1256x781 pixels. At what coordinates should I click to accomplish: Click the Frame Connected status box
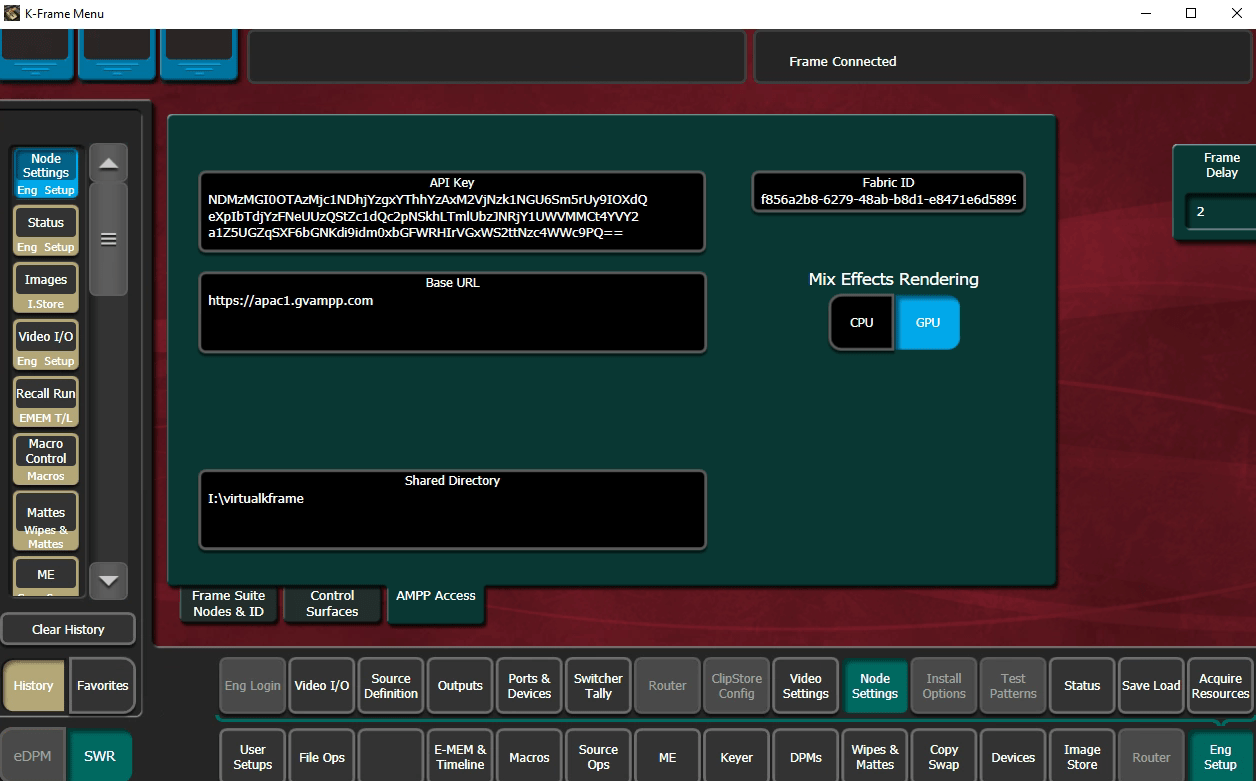(x=1004, y=57)
